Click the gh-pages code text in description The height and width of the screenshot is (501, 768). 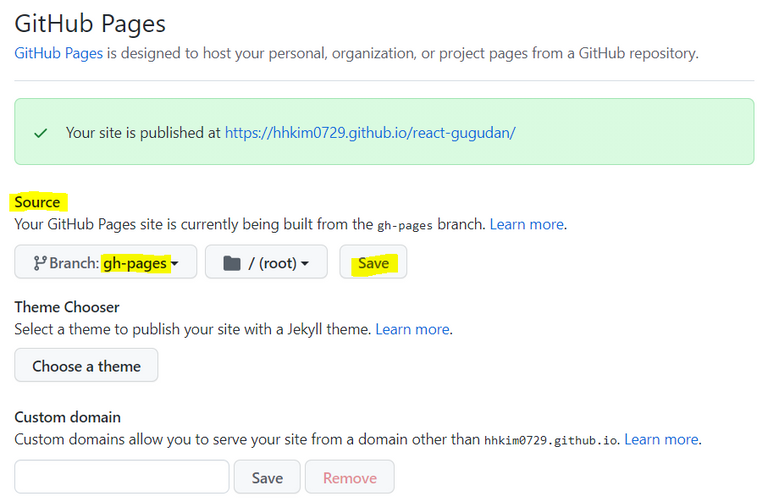(405, 225)
